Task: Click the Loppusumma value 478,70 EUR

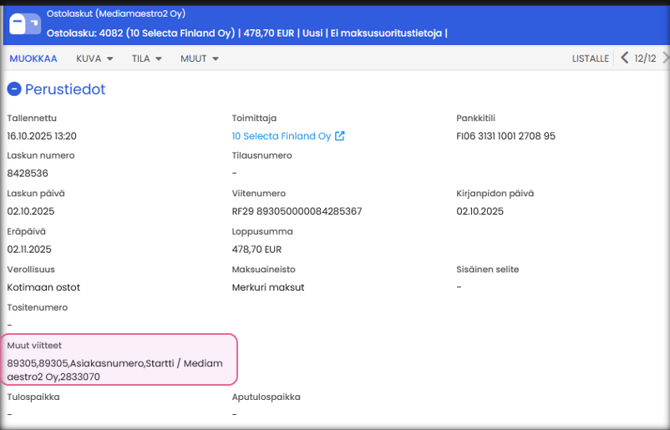Action: click(257, 250)
